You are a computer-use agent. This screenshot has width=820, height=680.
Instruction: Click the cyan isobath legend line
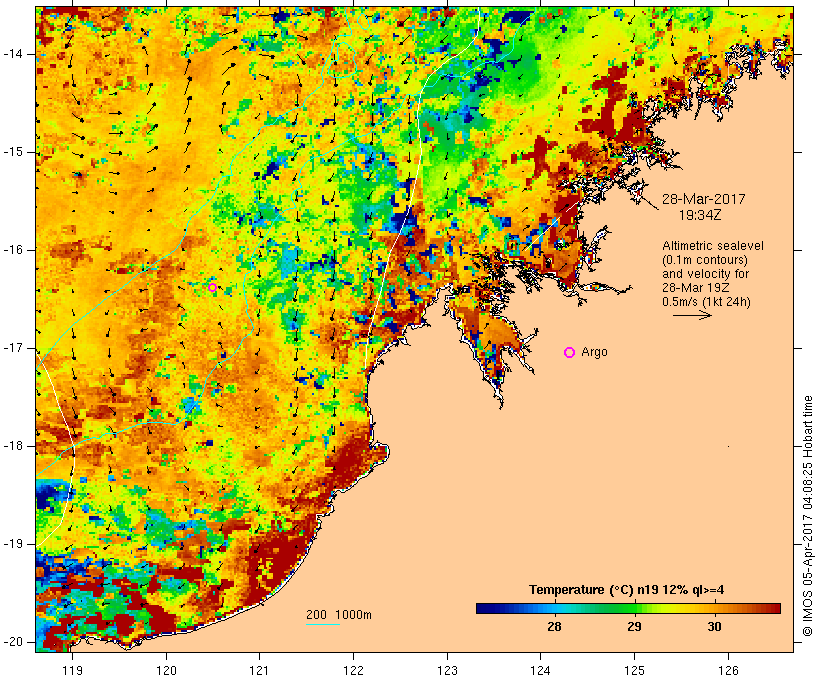323,625
